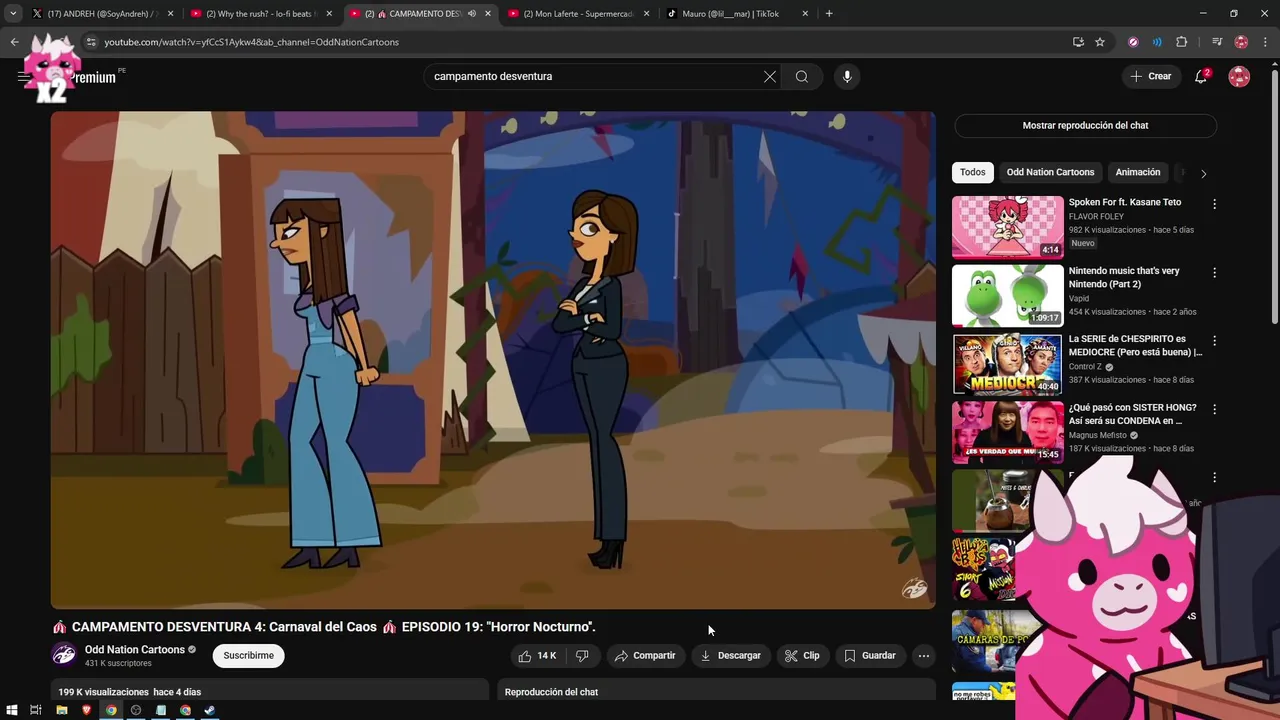Image resolution: width=1280 pixels, height=720 pixels.
Task: Expand the Reproducción del chat panel
Action: [x=716, y=691]
